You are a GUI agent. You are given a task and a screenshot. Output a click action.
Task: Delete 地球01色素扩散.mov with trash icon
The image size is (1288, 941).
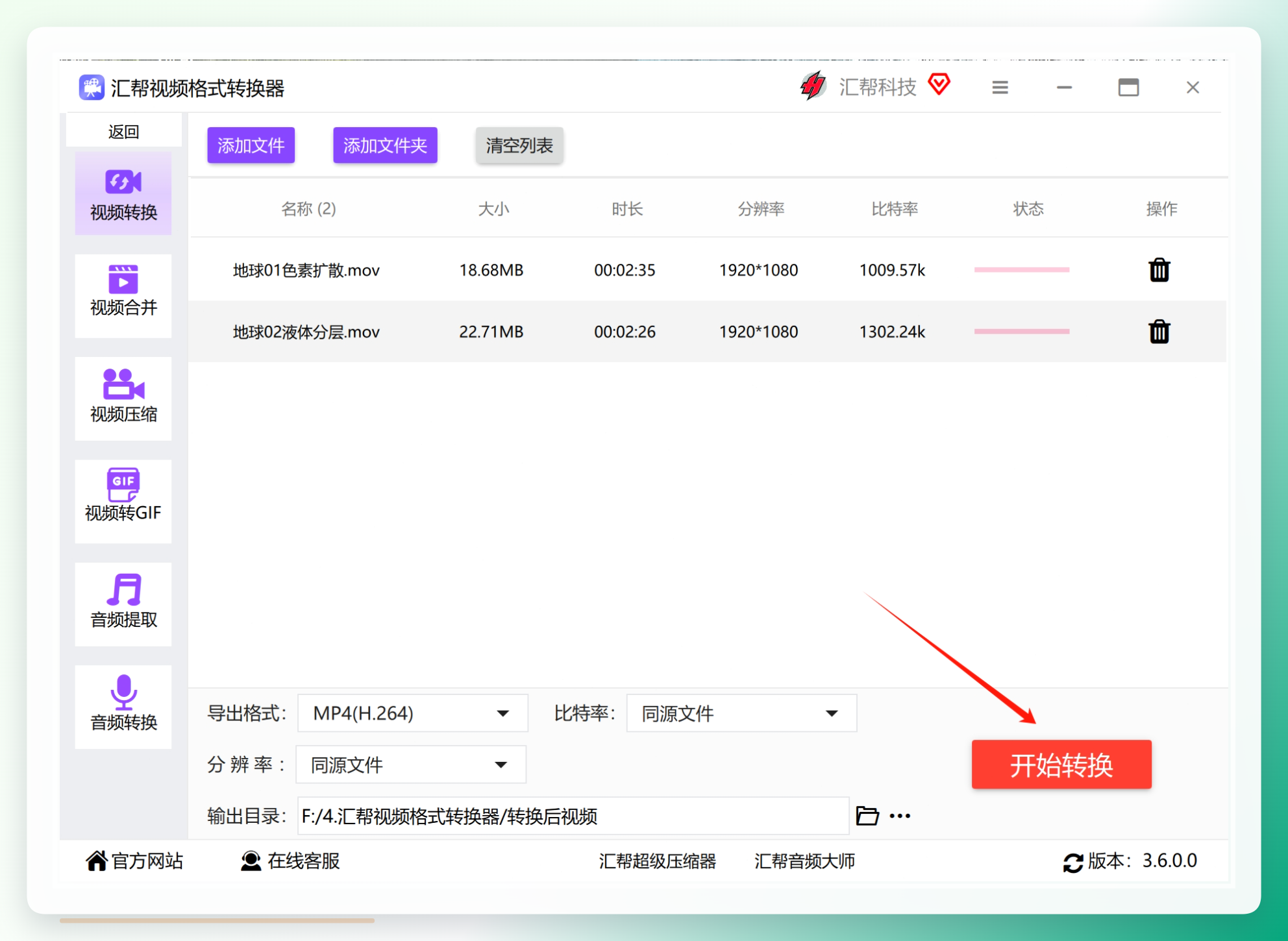(1159, 270)
